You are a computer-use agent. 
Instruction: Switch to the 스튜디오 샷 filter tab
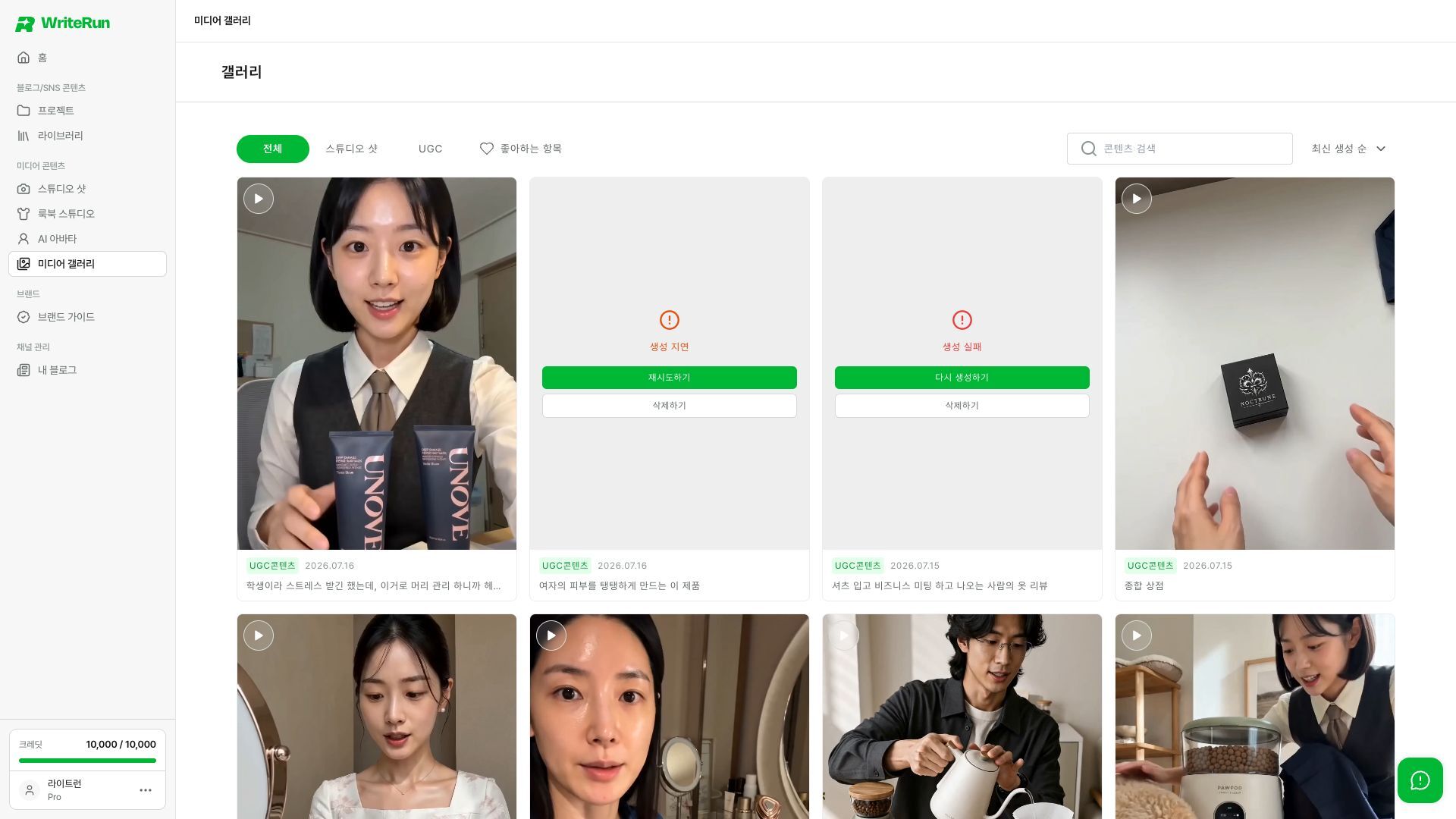click(351, 149)
